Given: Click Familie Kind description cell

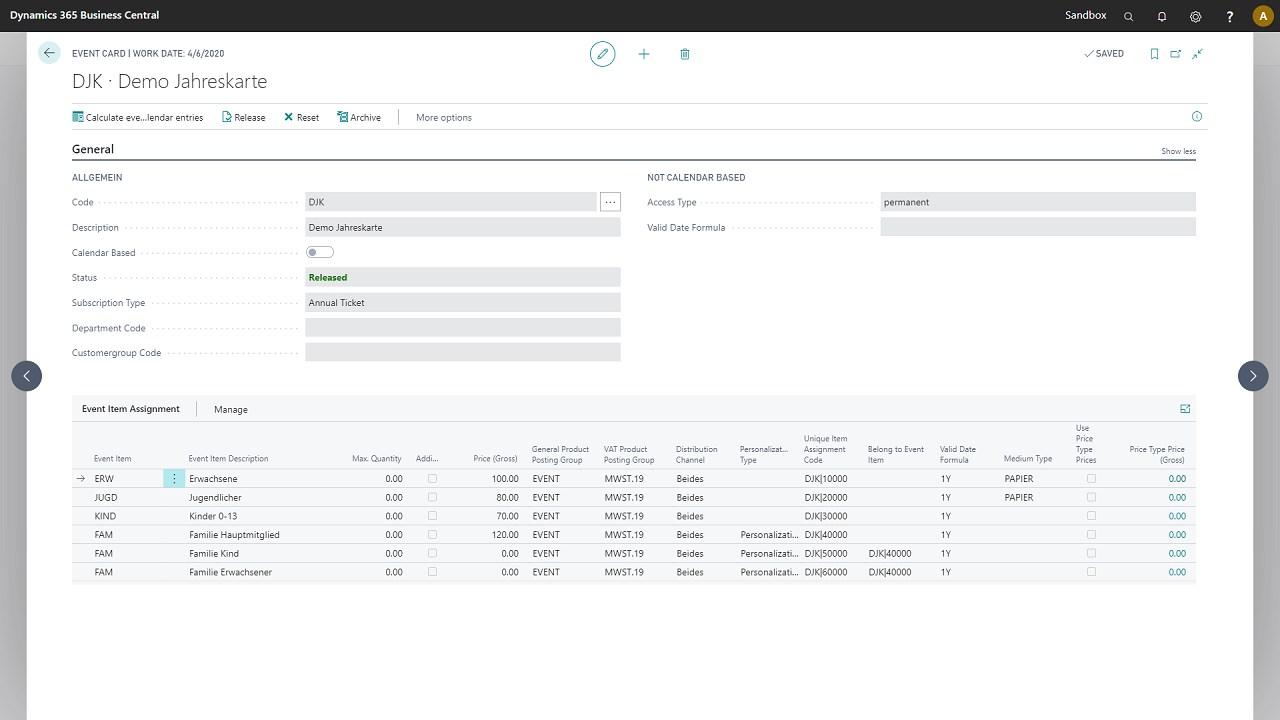Looking at the screenshot, I should 214,553.
